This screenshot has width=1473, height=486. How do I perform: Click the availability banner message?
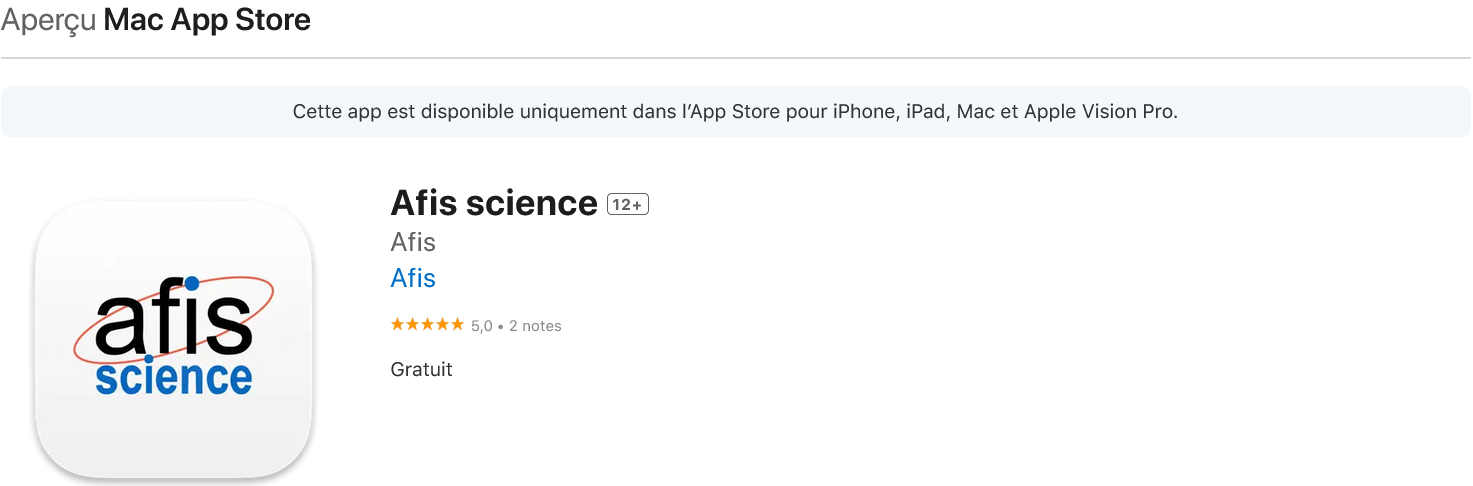735,111
